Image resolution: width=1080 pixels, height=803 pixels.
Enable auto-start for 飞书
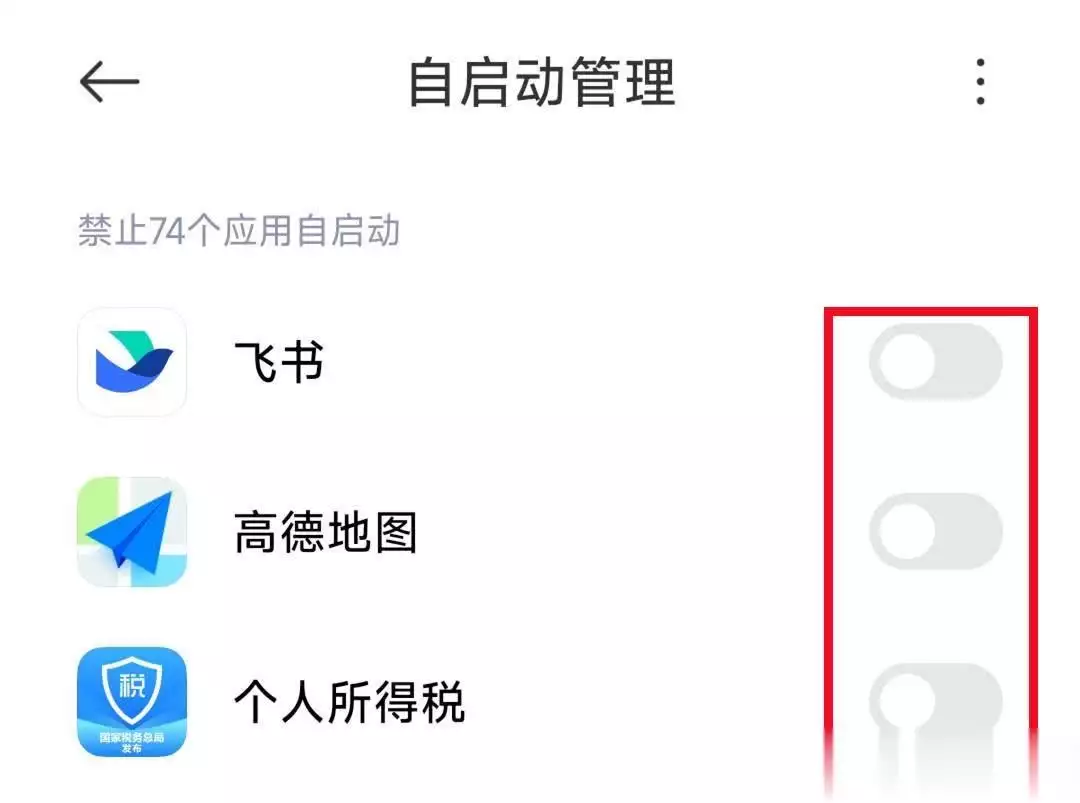[935, 362]
